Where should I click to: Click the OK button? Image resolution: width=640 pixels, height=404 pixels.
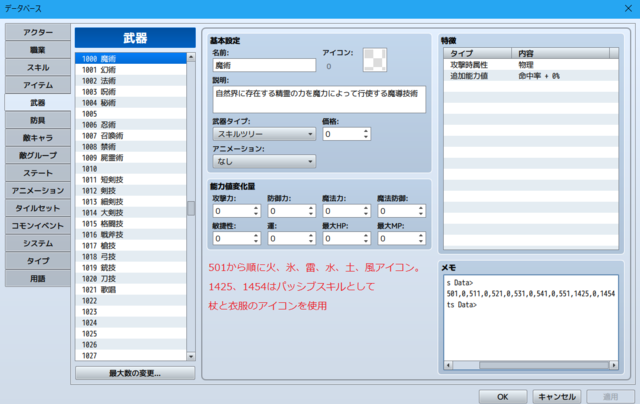(x=503, y=396)
